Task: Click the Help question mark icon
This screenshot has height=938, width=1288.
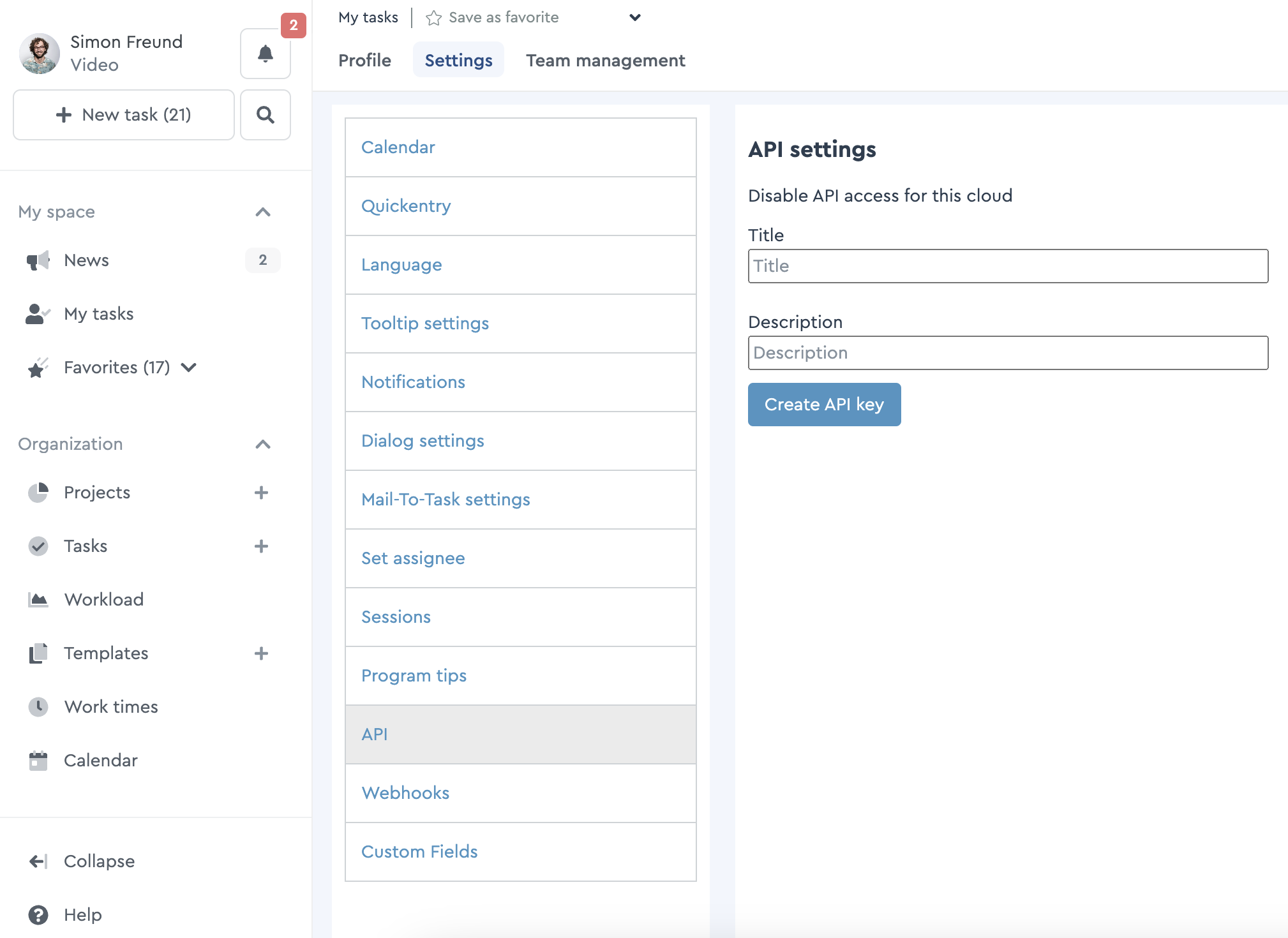Action: (x=38, y=915)
